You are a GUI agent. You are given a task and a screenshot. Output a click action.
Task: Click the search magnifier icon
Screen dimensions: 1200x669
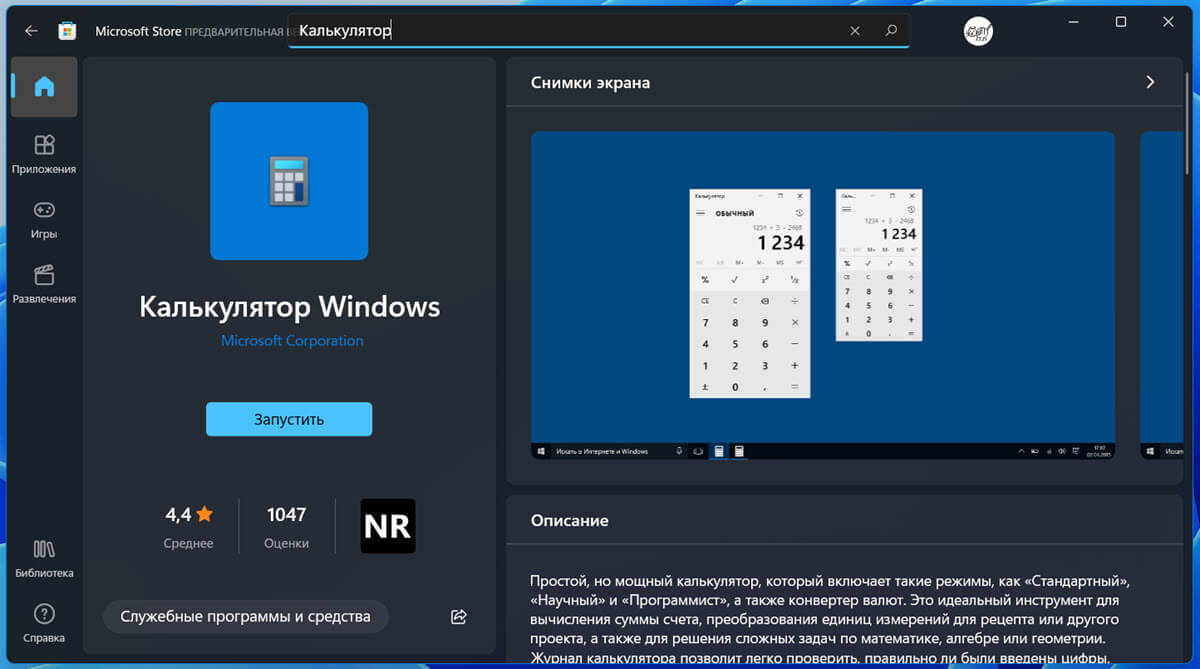tap(891, 31)
